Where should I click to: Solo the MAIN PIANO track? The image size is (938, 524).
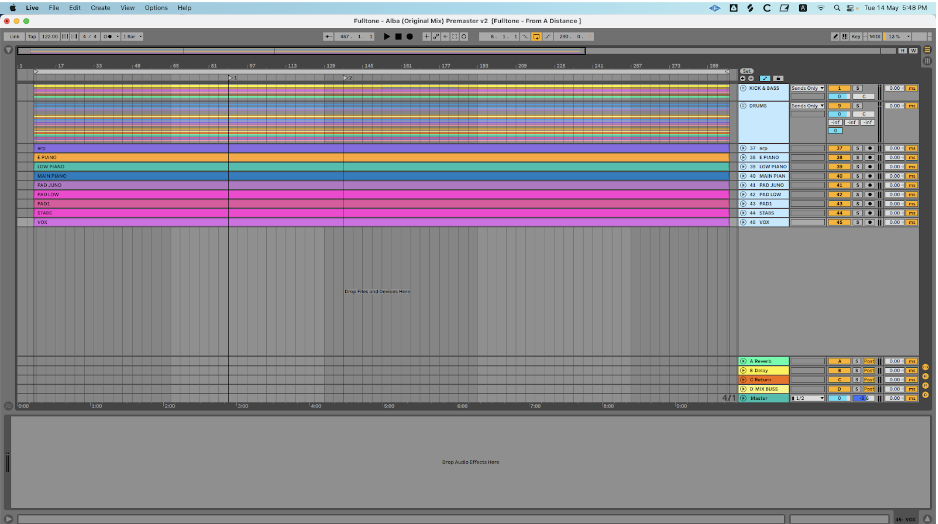[x=857, y=176]
